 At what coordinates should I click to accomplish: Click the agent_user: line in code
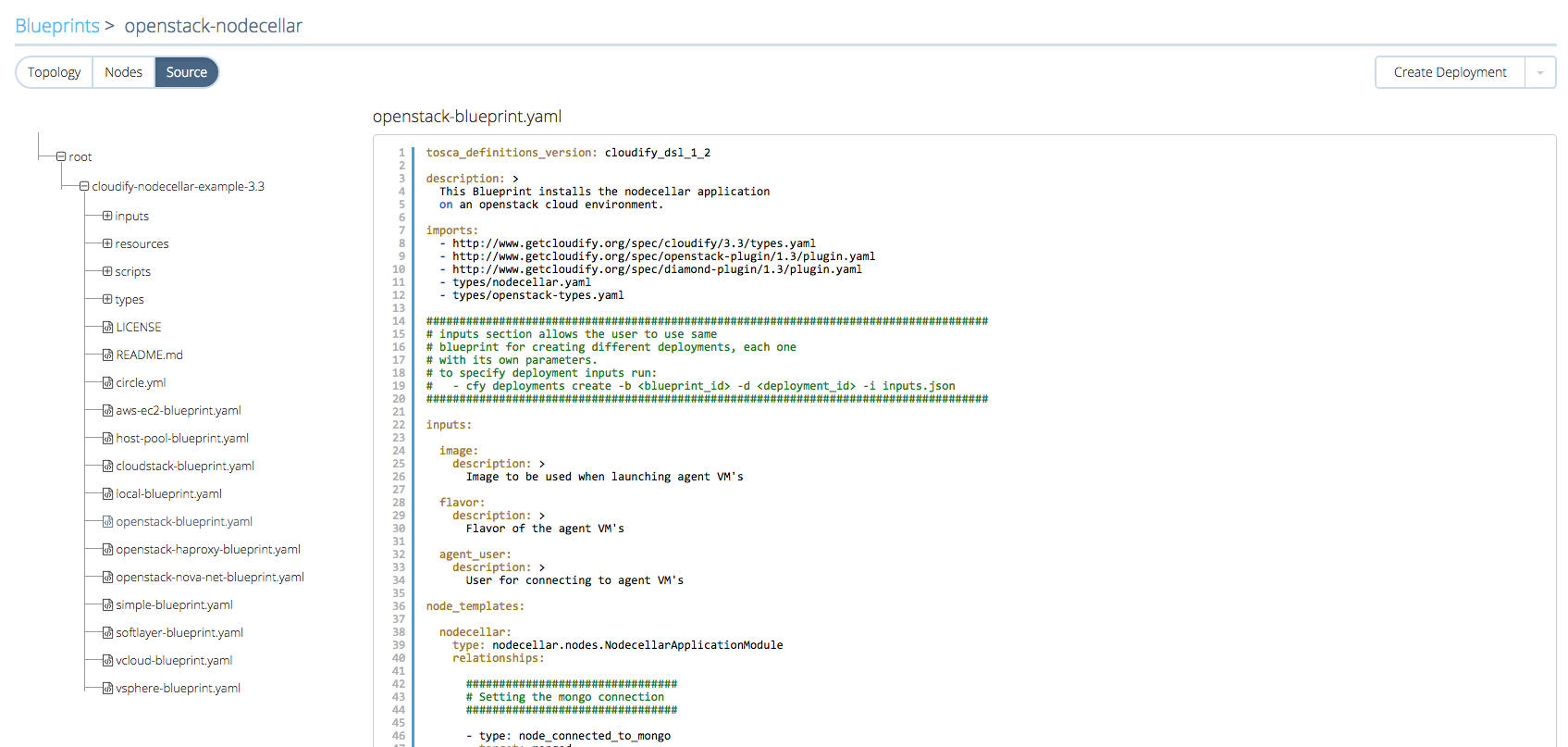[475, 554]
